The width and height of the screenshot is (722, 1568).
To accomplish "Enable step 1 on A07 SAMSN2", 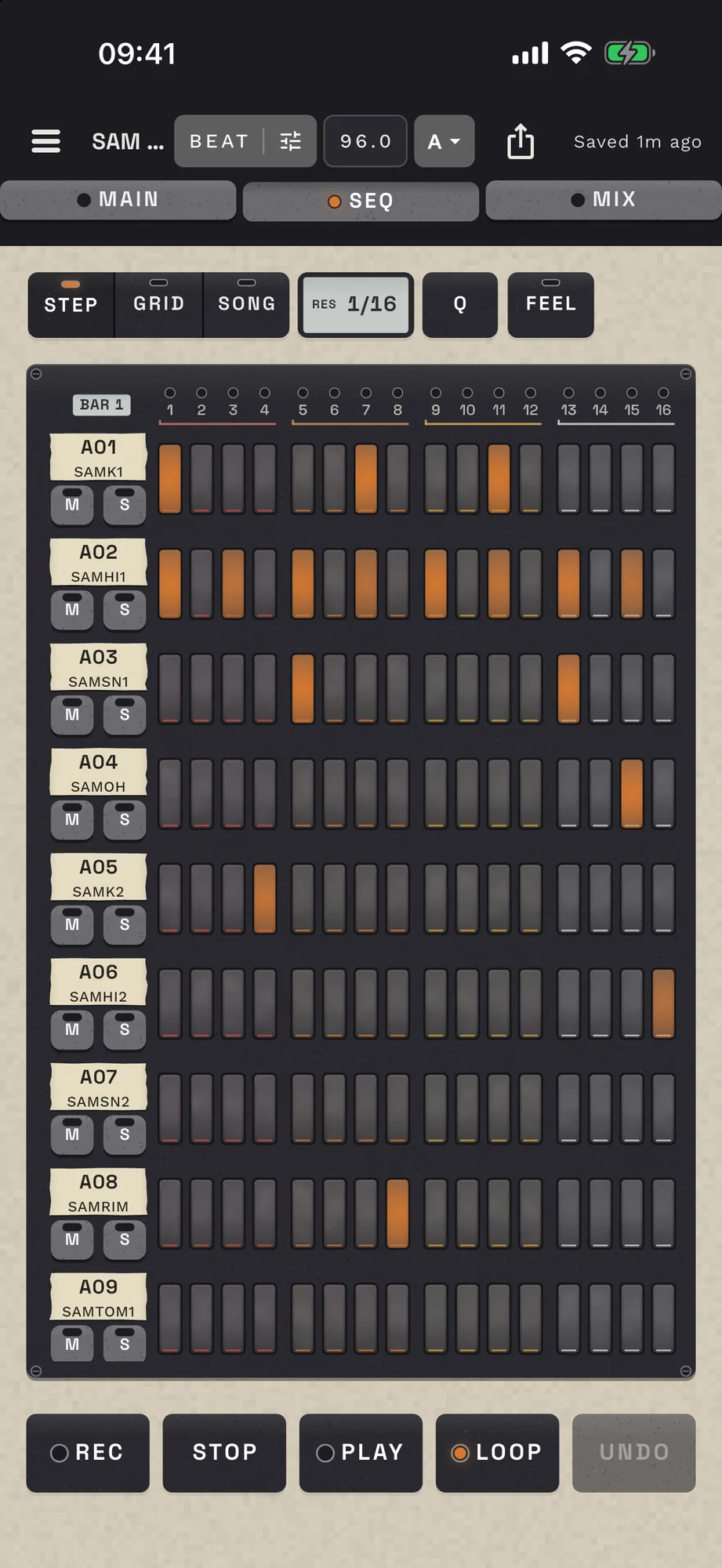I will click(170, 1109).
